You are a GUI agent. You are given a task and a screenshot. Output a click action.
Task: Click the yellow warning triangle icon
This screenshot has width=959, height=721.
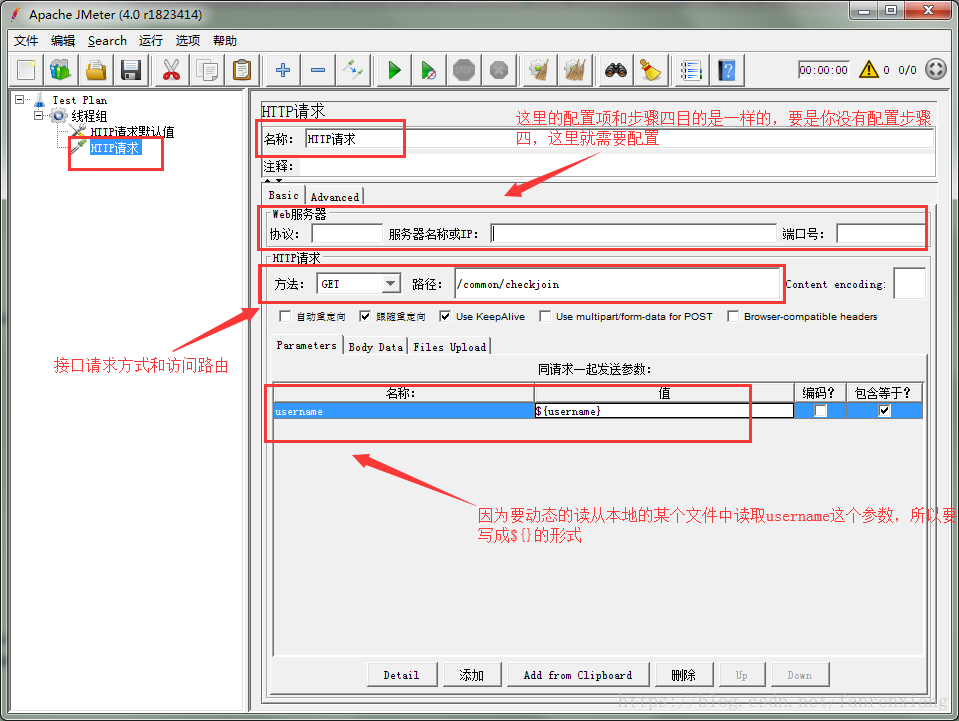pyautogui.click(x=868, y=70)
